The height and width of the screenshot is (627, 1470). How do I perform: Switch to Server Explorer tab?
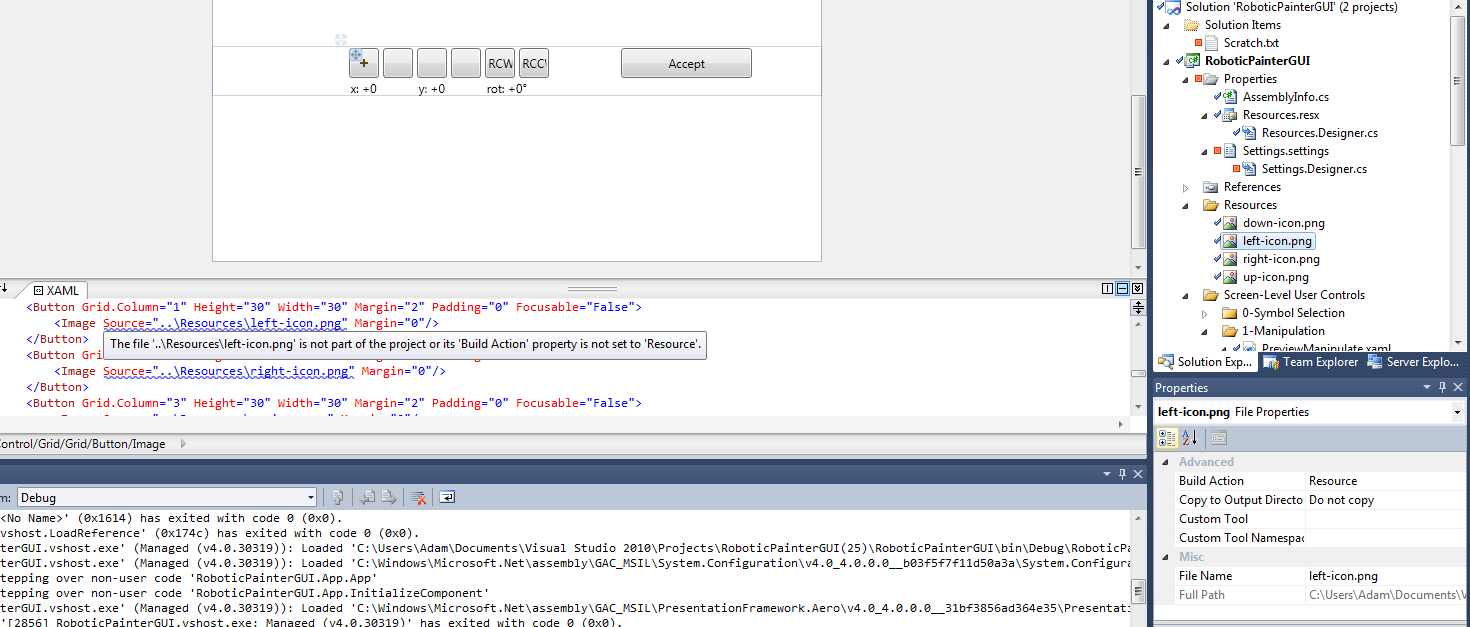pyautogui.click(x=1415, y=362)
